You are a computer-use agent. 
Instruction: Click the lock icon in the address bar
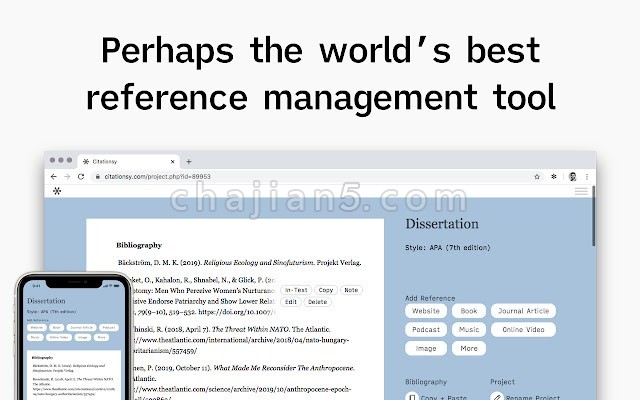(x=98, y=177)
